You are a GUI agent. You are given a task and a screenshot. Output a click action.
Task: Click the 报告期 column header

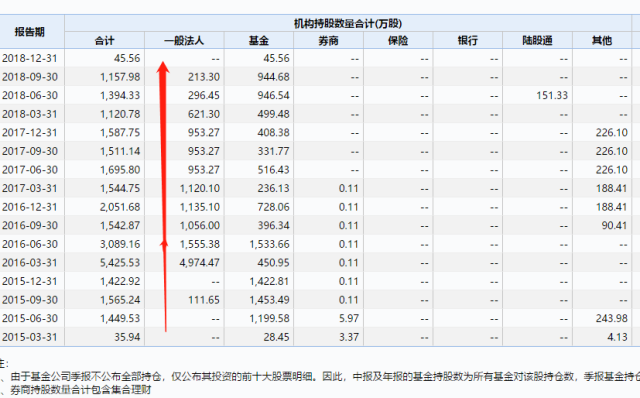pos(30,32)
